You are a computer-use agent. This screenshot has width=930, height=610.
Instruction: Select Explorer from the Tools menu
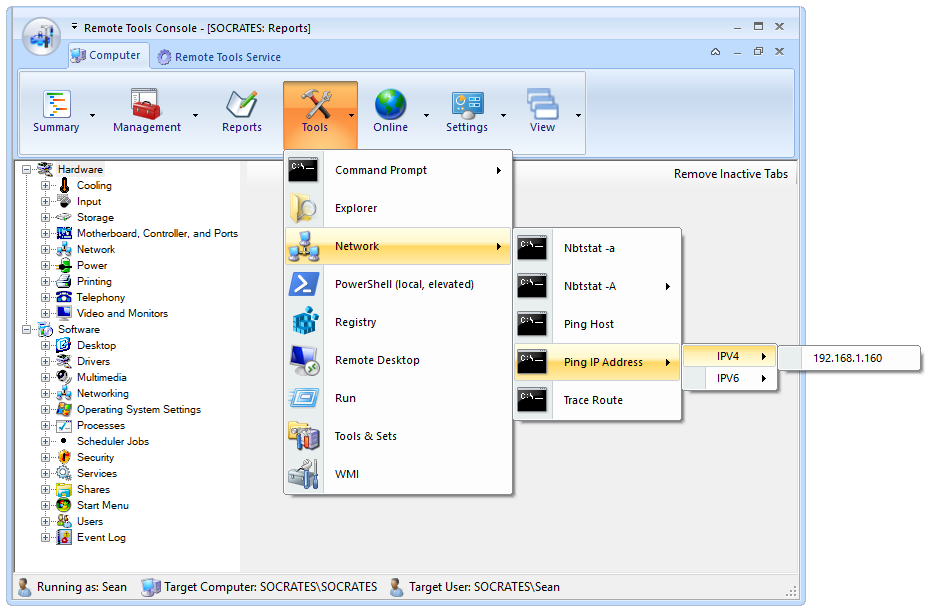point(398,208)
